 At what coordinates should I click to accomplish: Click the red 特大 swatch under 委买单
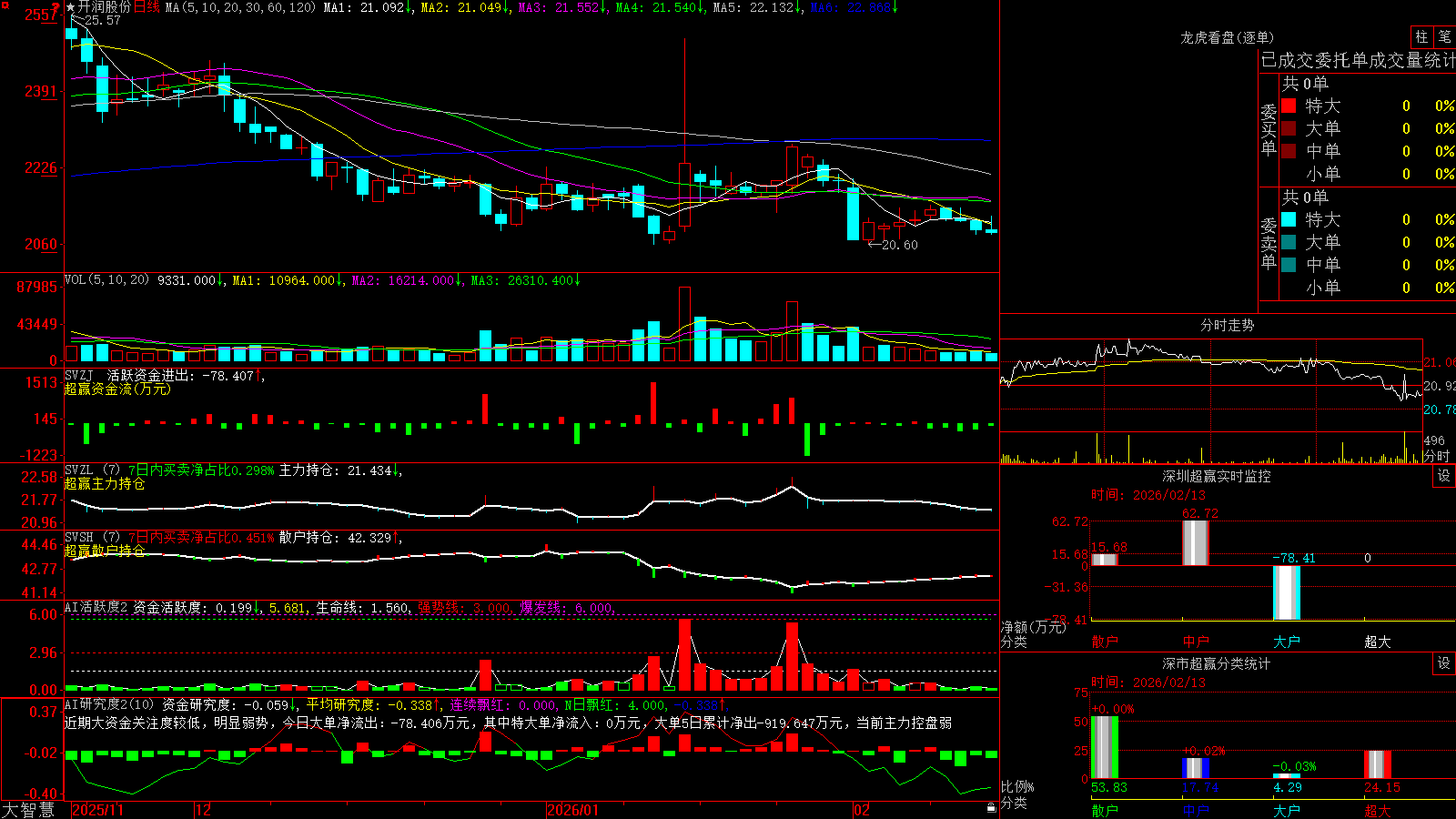tap(1289, 106)
